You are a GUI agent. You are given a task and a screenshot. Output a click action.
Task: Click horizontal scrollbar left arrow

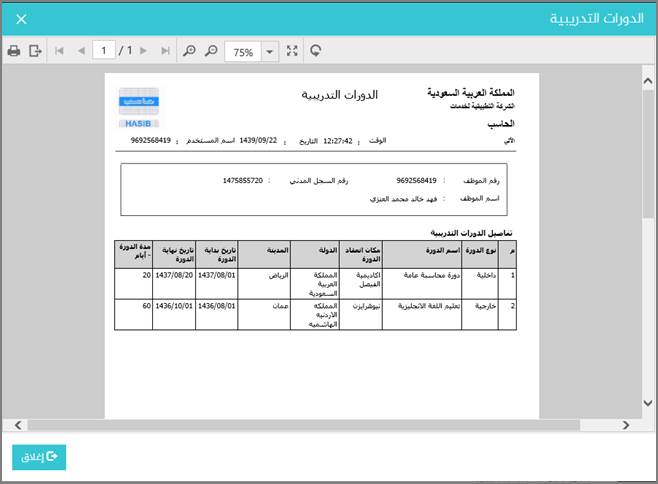tap(18, 425)
